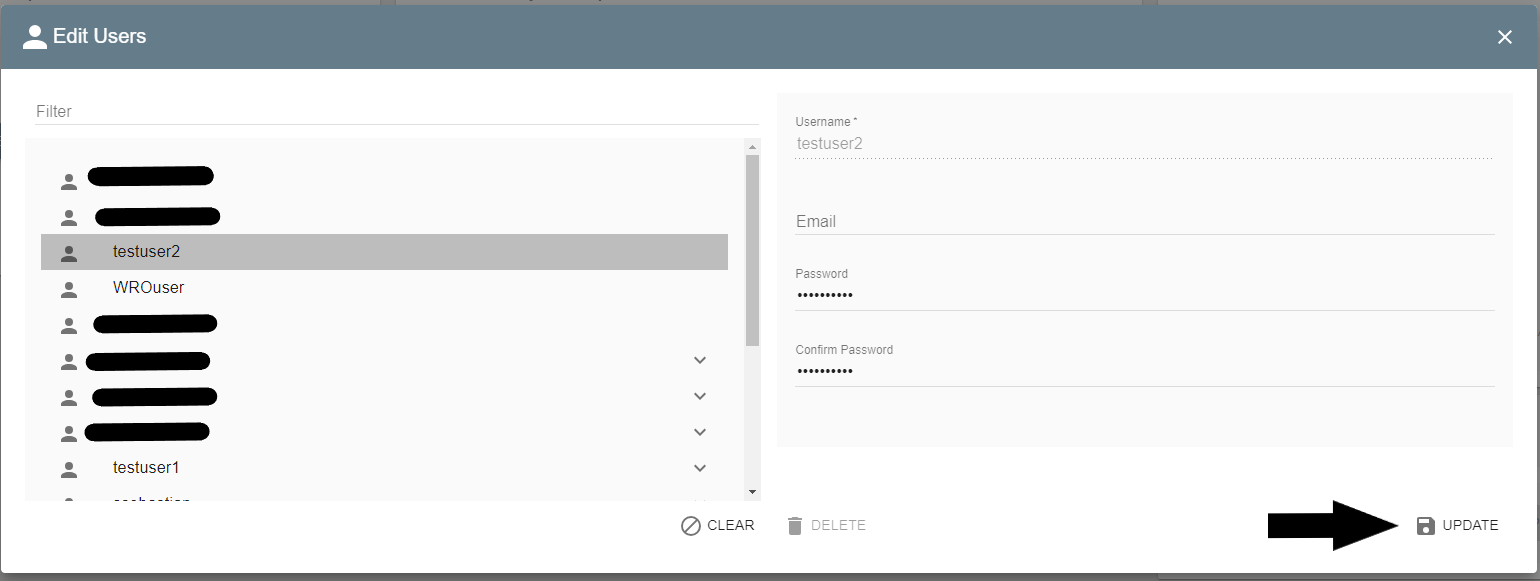The image size is (1540, 581).
Task: Expand the first chevron in the user list
Action: 700,360
